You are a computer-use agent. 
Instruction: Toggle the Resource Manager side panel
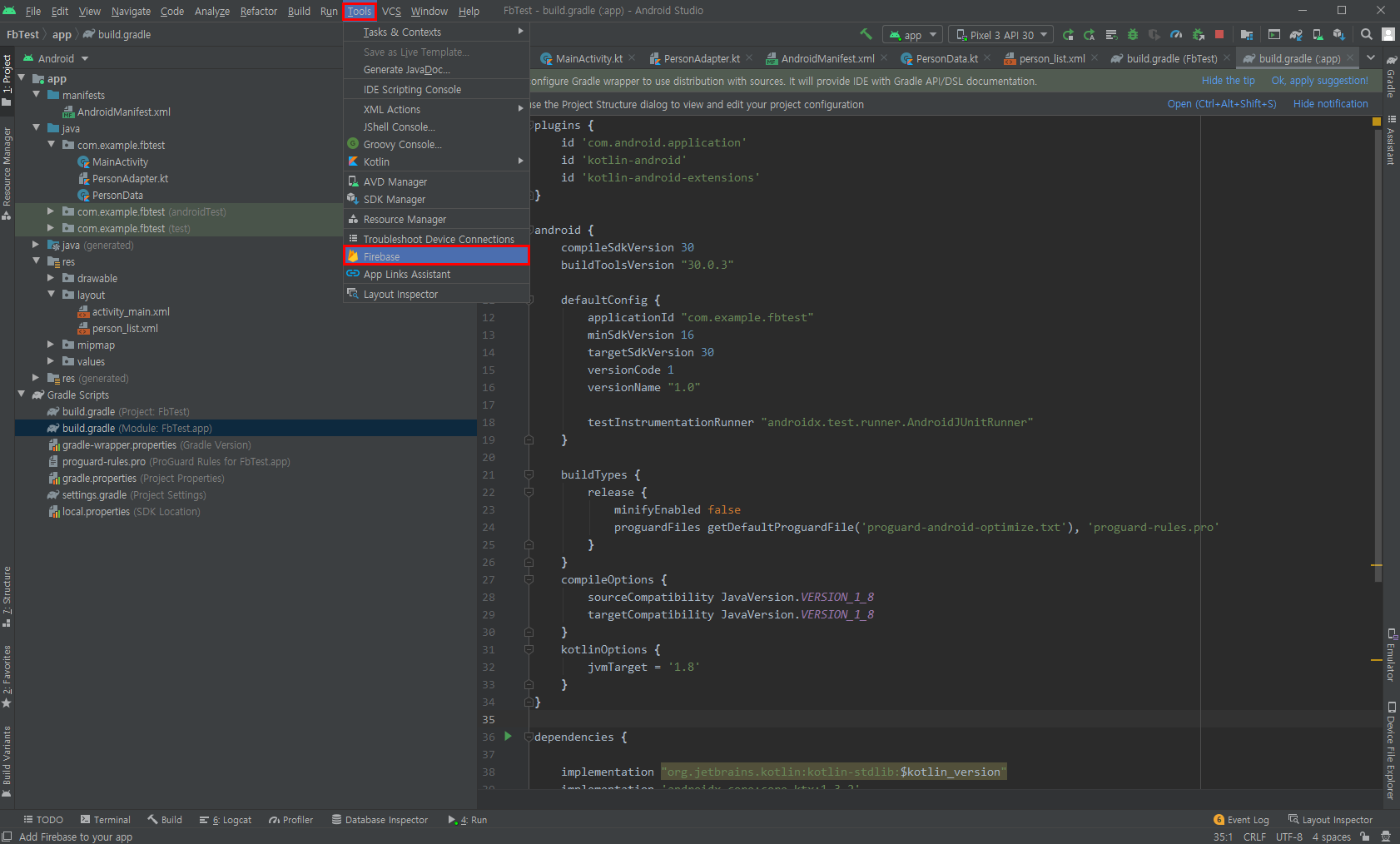click(7, 173)
